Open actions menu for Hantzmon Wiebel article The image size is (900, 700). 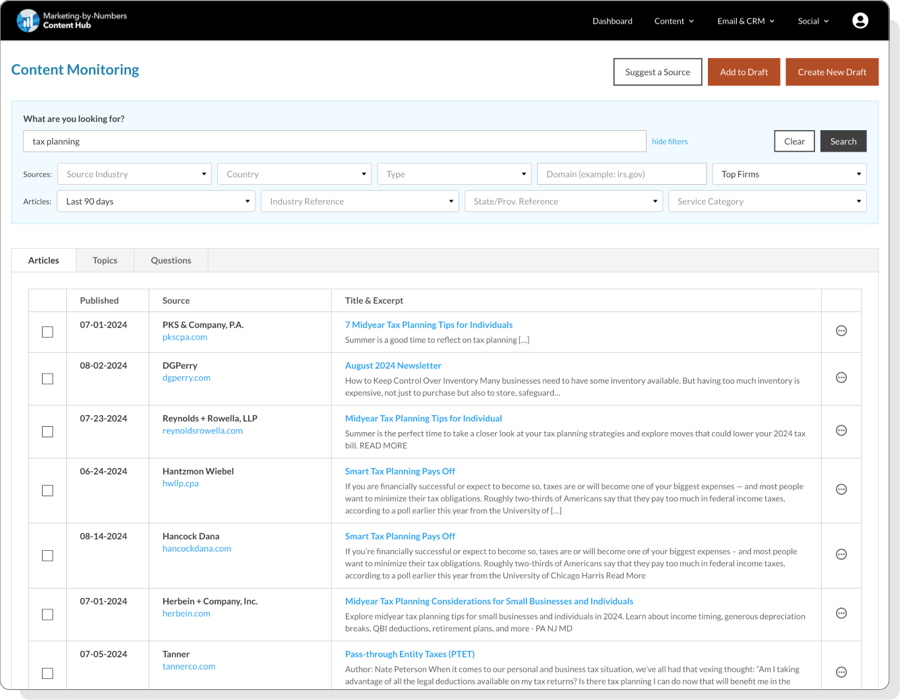tap(841, 490)
